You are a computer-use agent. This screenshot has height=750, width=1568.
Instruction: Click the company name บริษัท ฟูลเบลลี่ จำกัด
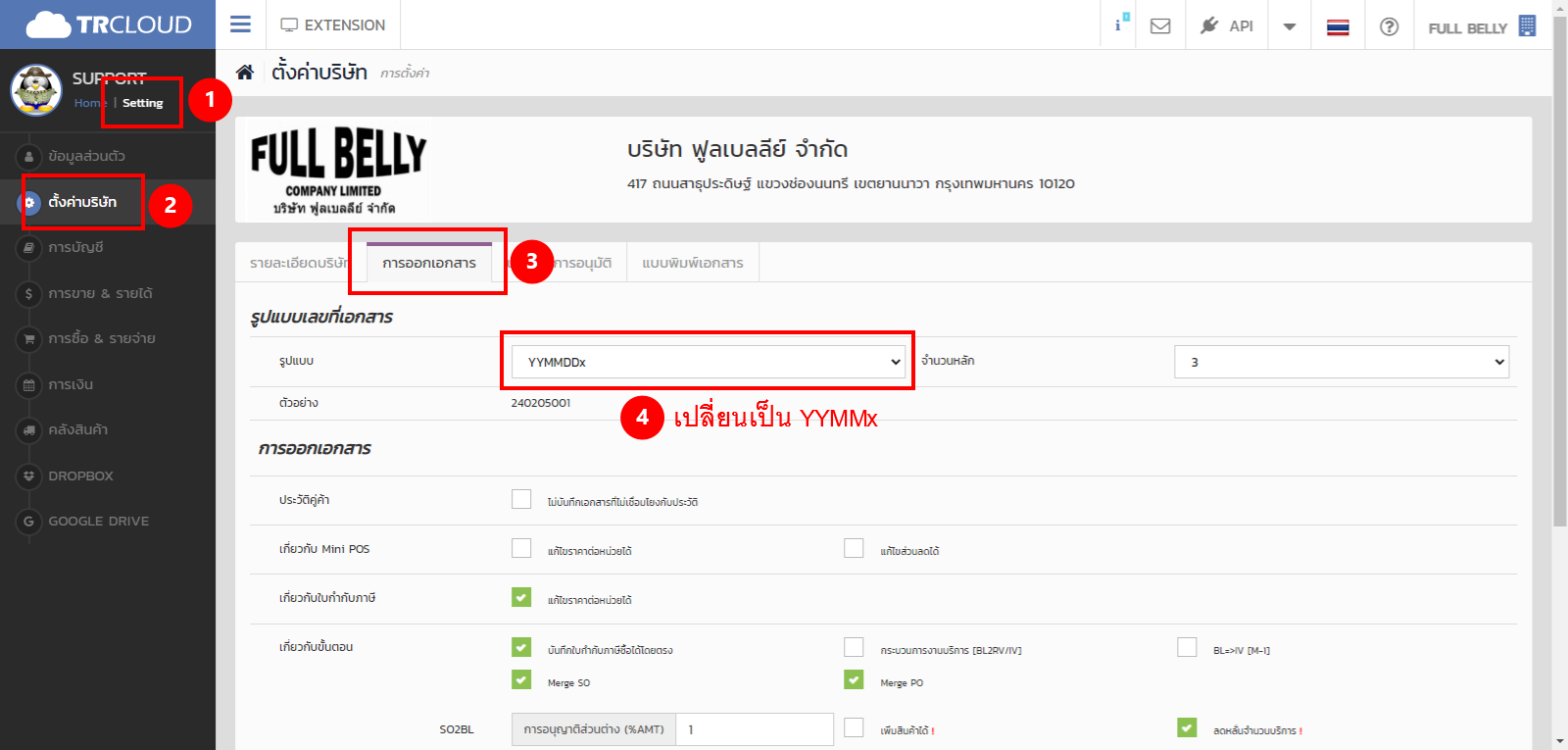click(738, 149)
